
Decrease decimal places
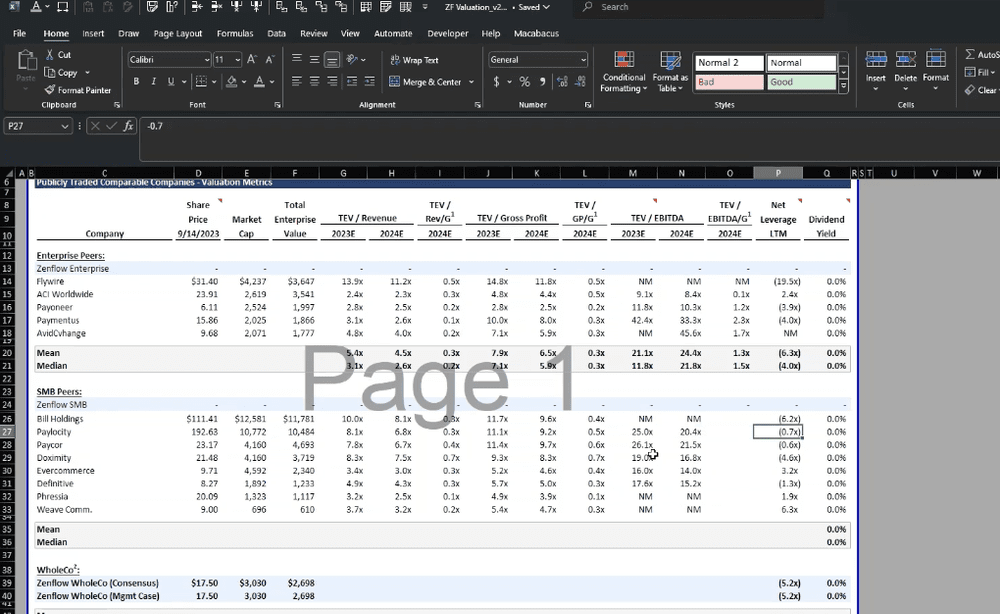[580, 82]
